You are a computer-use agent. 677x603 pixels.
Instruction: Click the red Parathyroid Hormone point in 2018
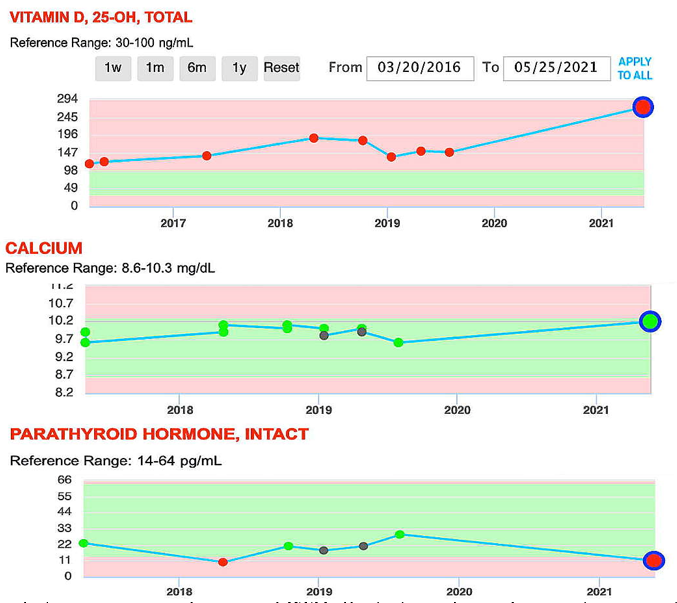pyautogui.click(x=223, y=562)
